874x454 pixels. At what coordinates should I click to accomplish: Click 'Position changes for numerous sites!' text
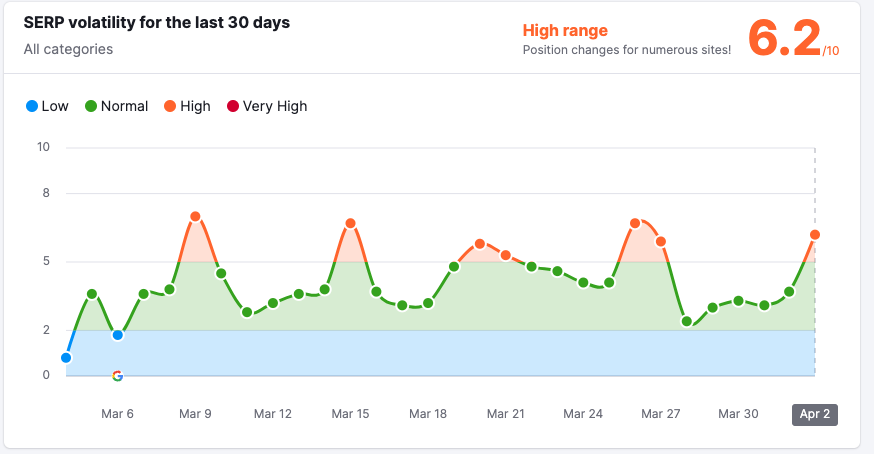click(627, 50)
